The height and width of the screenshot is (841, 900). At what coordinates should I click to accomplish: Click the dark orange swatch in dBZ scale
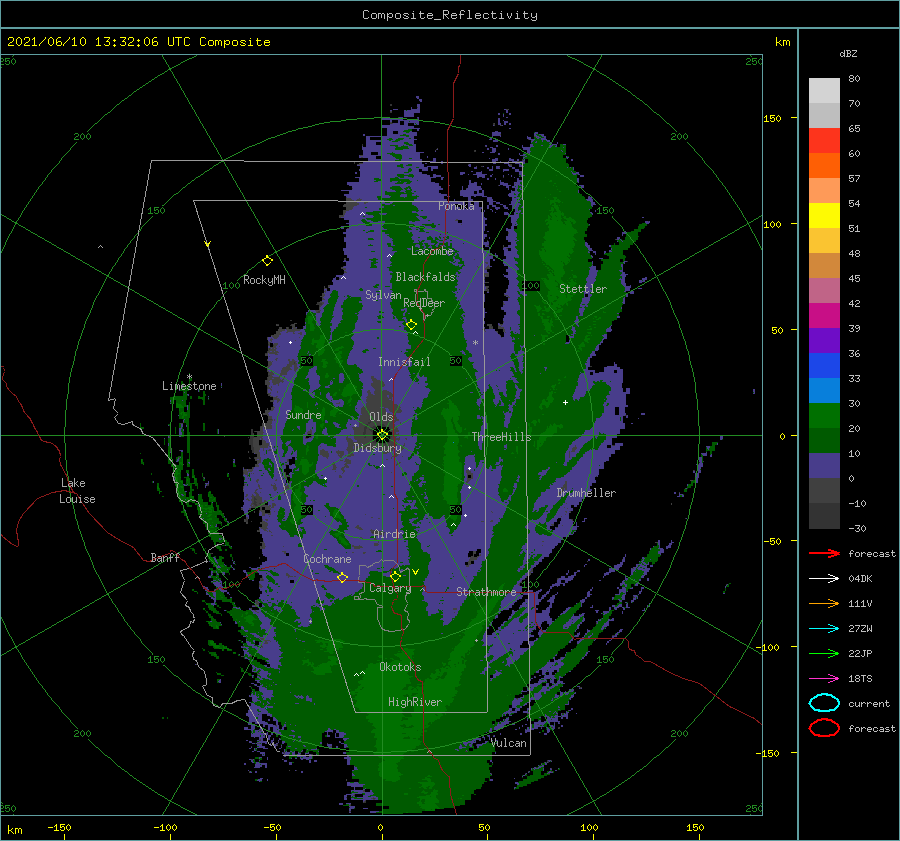tap(824, 165)
